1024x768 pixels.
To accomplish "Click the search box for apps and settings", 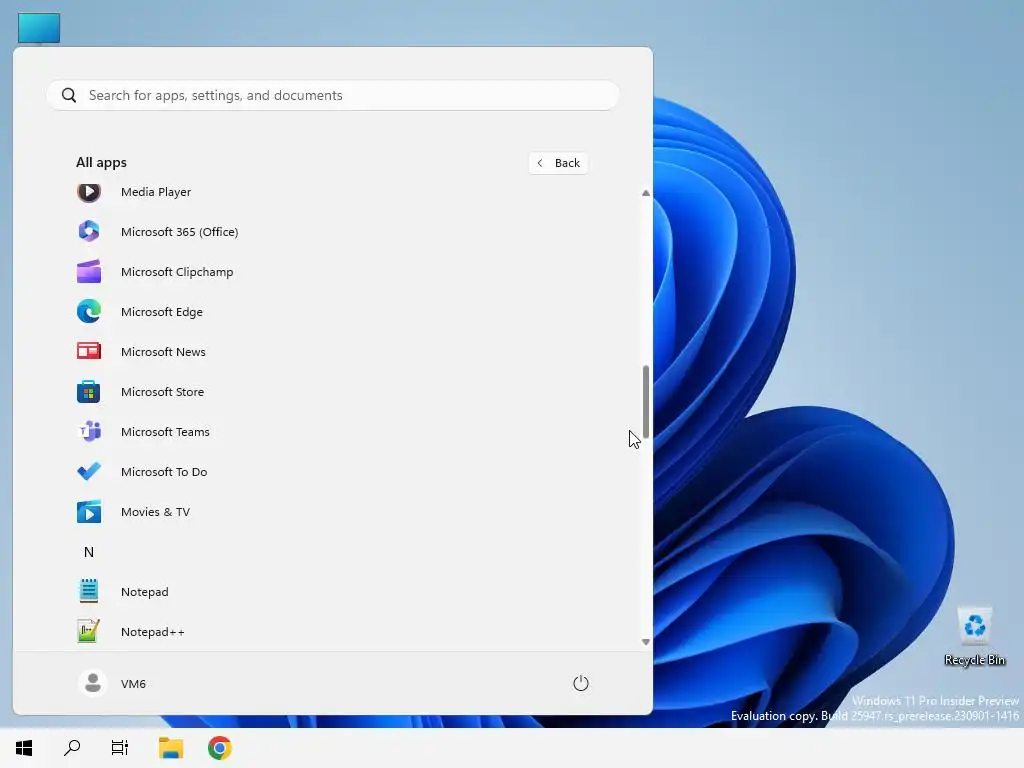I will (333, 95).
